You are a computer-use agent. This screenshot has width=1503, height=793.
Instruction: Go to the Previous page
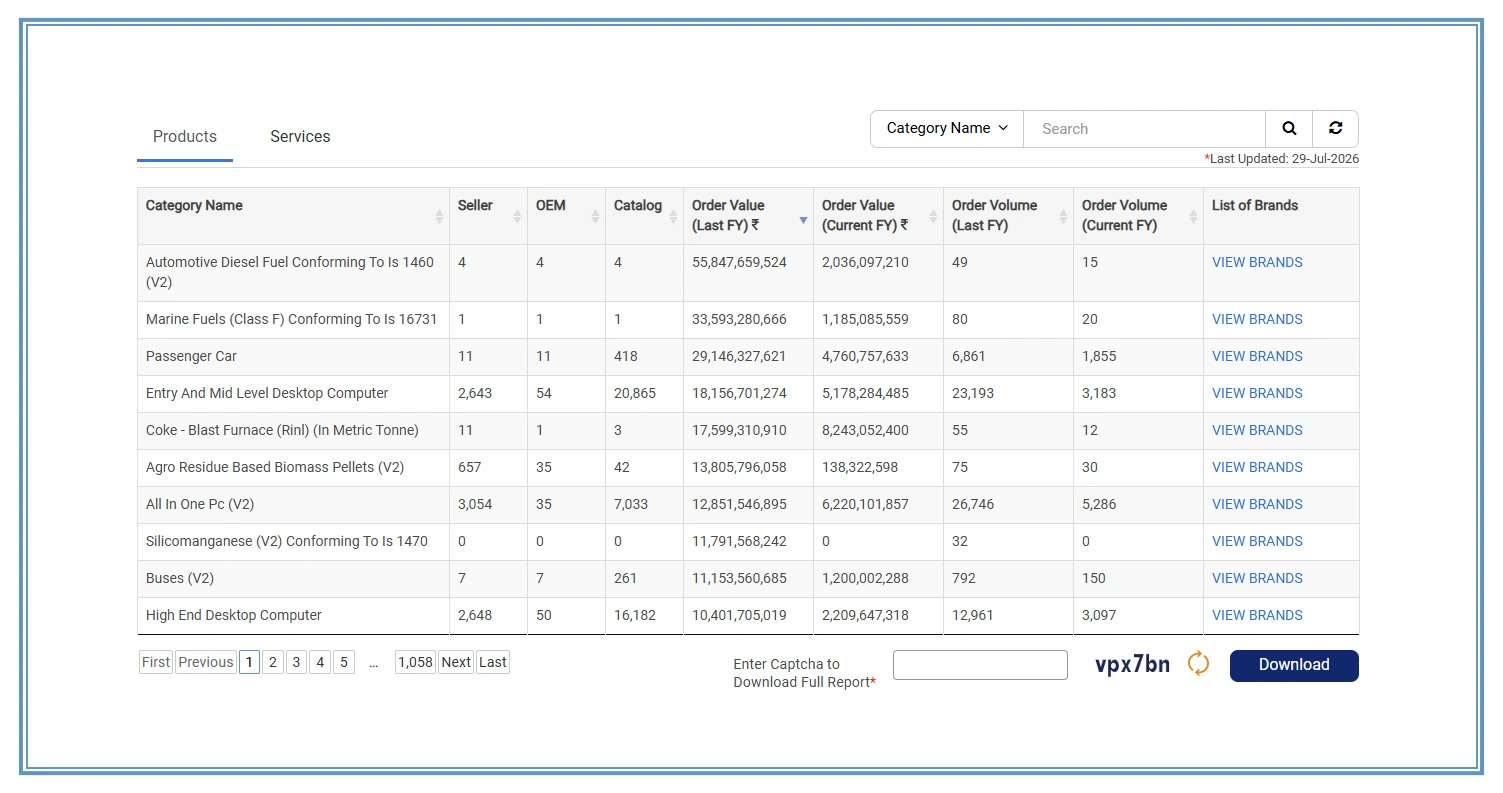pos(206,662)
